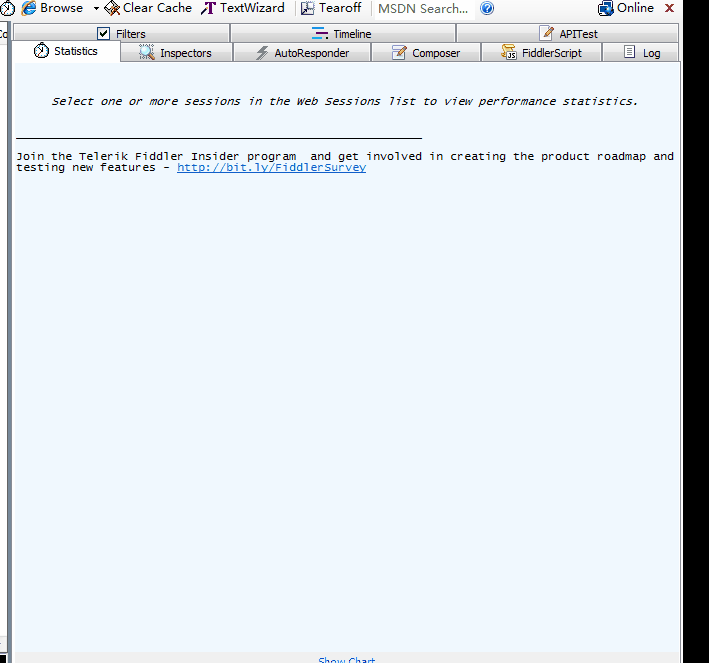Toggle the Filters tab checkbox

click(x=104, y=33)
